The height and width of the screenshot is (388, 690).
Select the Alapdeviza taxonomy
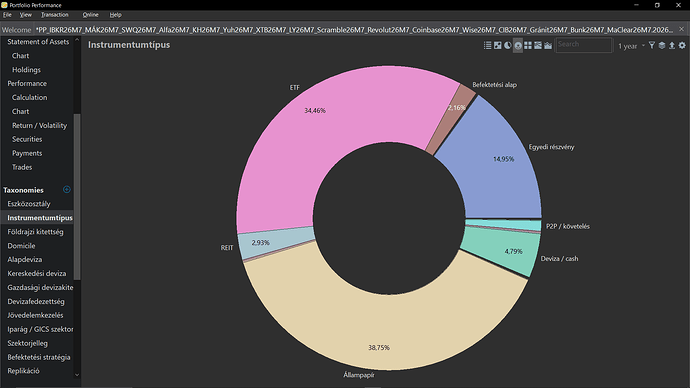(25, 260)
